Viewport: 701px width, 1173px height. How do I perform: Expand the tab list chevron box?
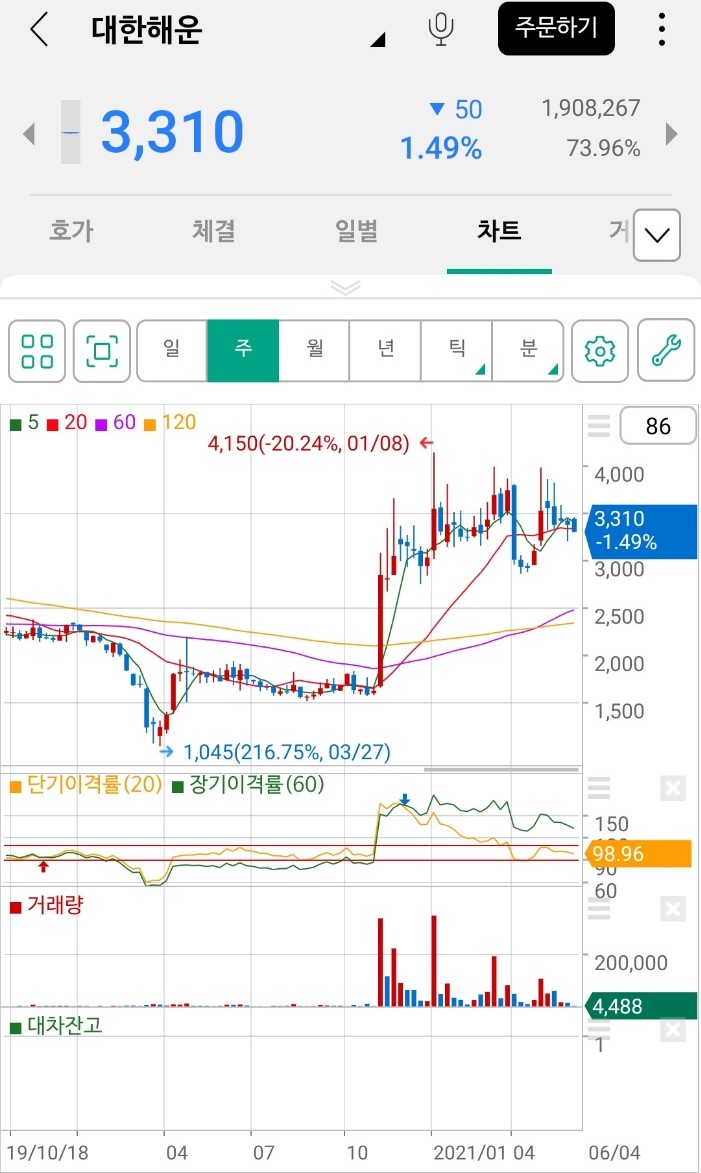point(657,235)
